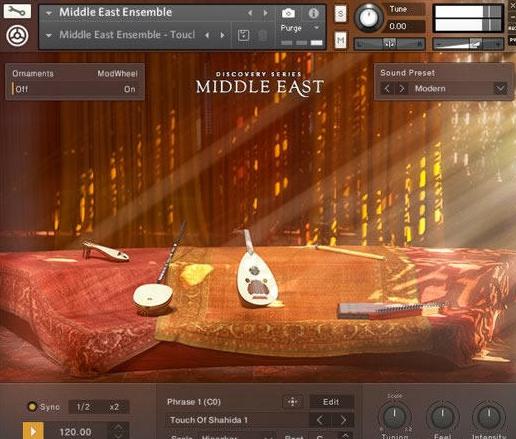Adjust the Intensity knob
The height and width of the screenshot is (439, 516).
point(489,417)
